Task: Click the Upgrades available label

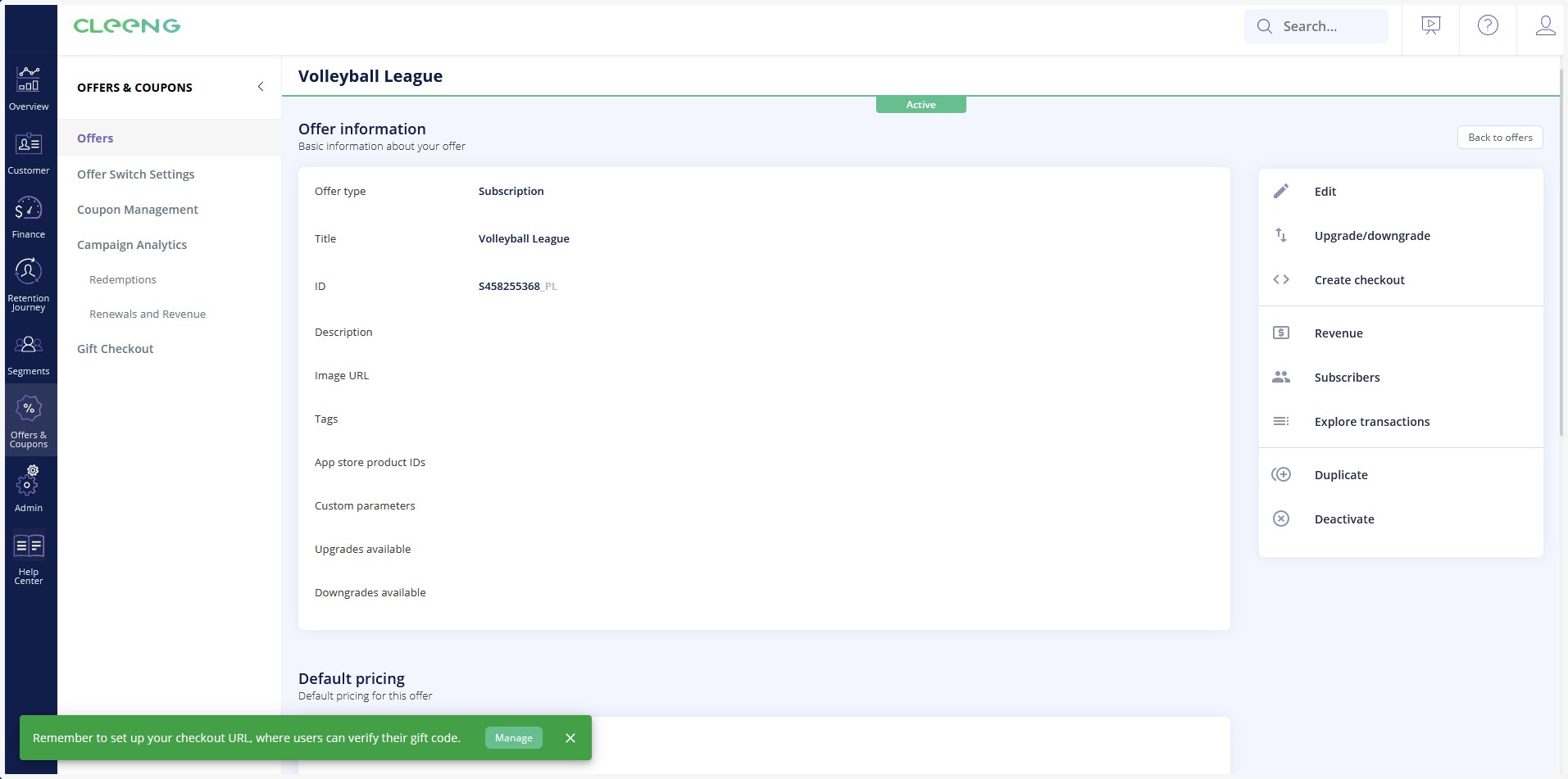Action: 362,550
